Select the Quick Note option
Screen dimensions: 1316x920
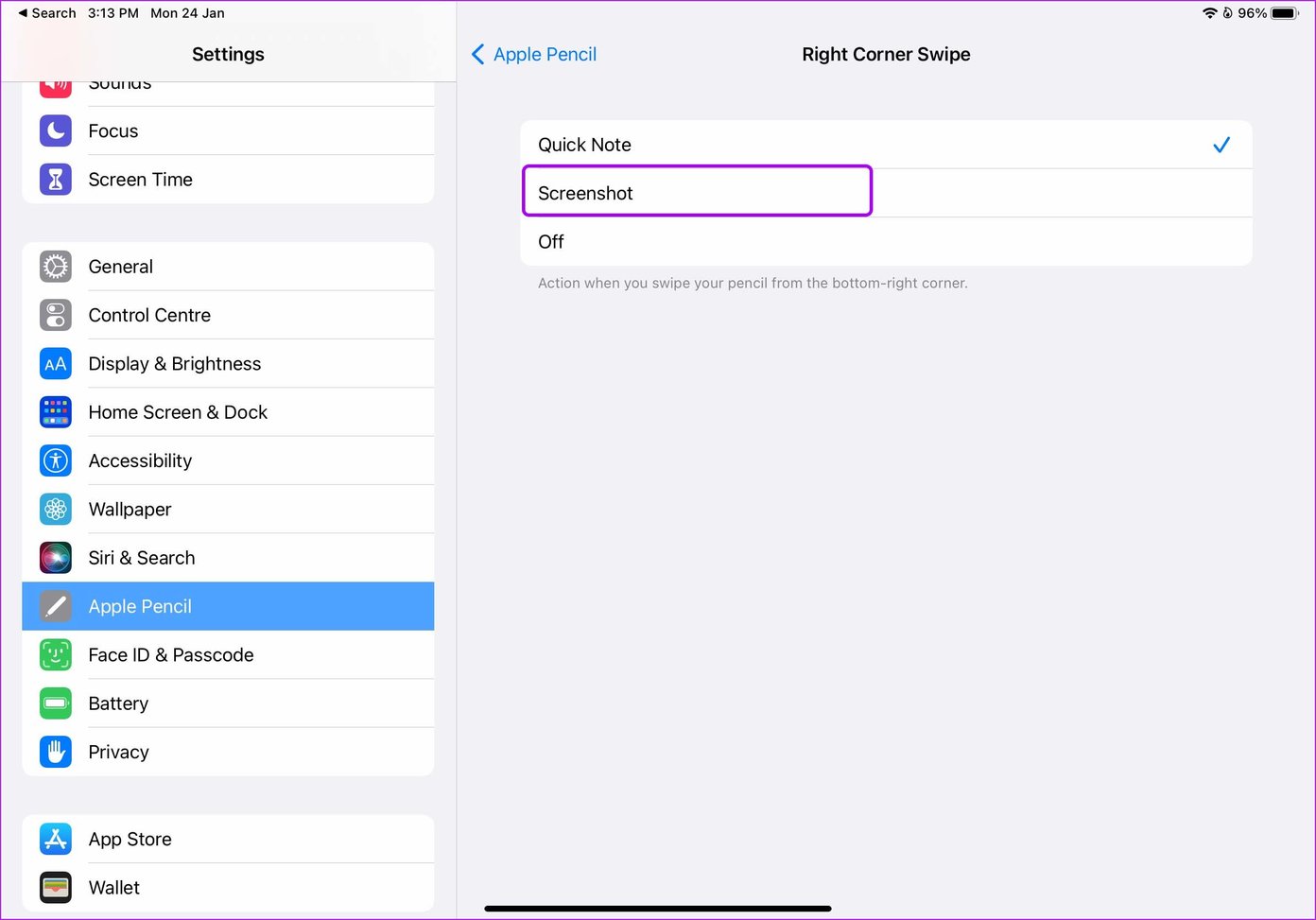pos(886,145)
